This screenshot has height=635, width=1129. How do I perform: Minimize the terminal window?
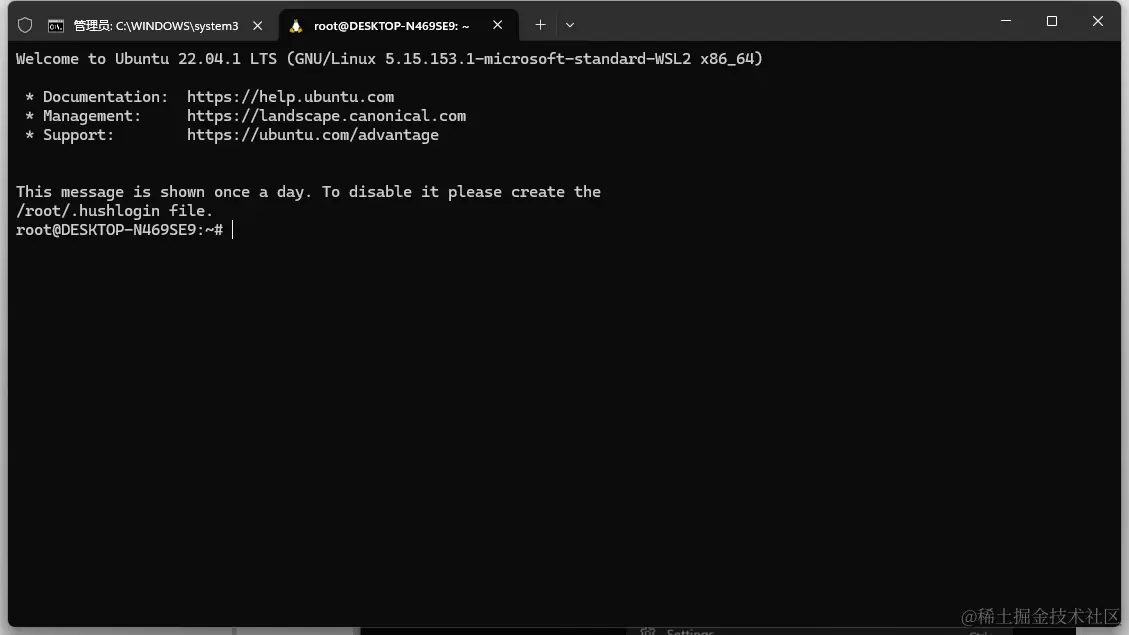coord(1006,21)
